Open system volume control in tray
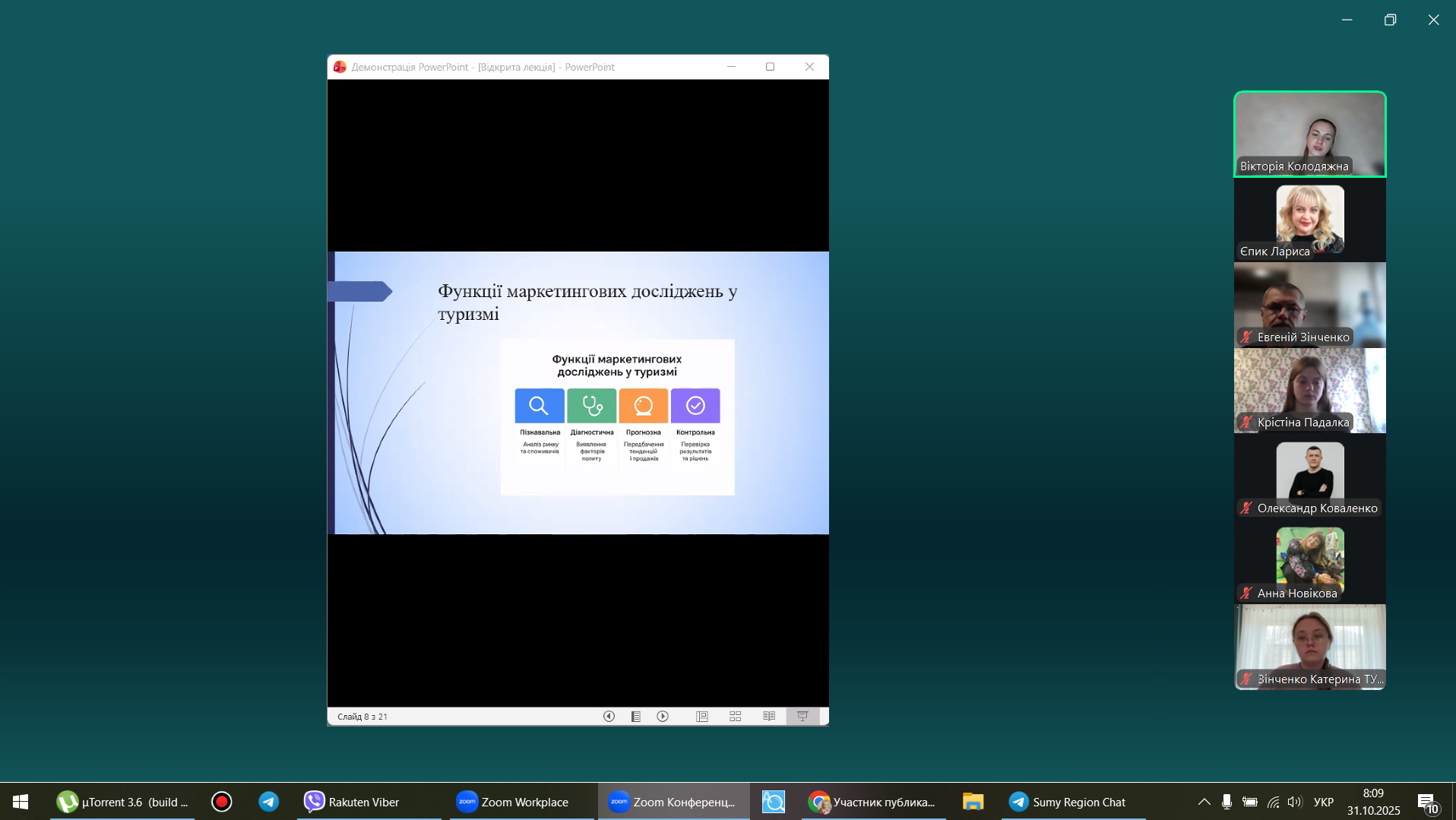1456x820 pixels. pos(1294,802)
